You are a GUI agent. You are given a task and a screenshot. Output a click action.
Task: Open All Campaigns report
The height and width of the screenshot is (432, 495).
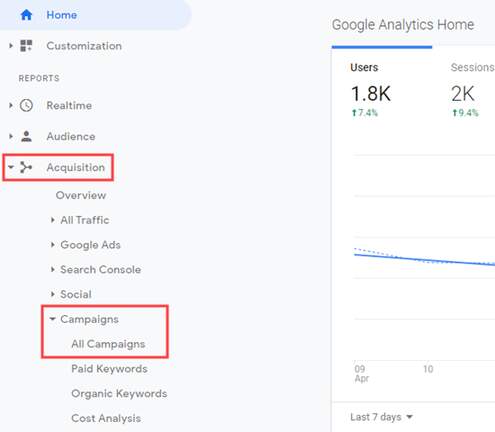(108, 344)
